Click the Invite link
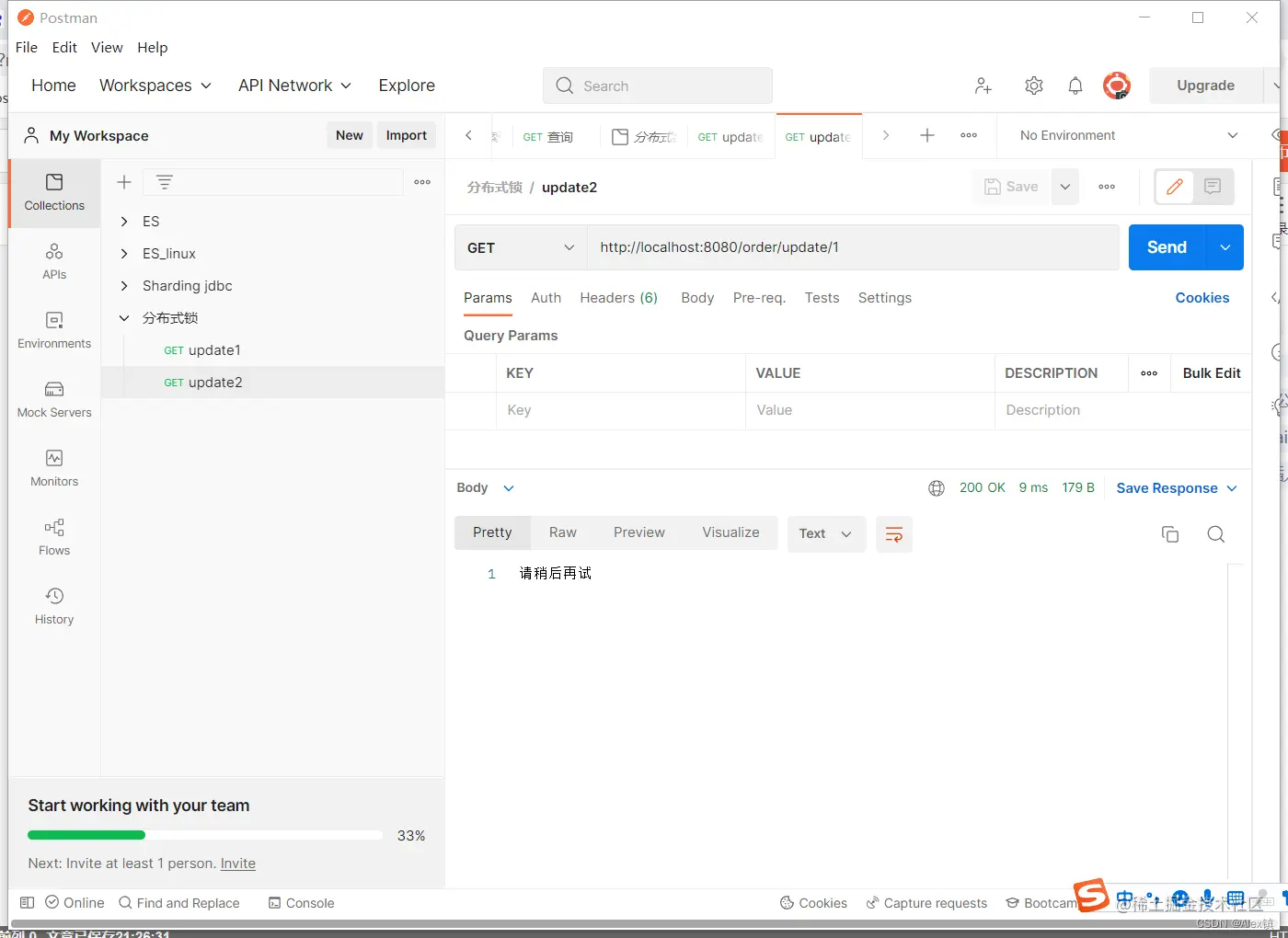Screen dimensions: 1288x938 (x=238, y=864)
